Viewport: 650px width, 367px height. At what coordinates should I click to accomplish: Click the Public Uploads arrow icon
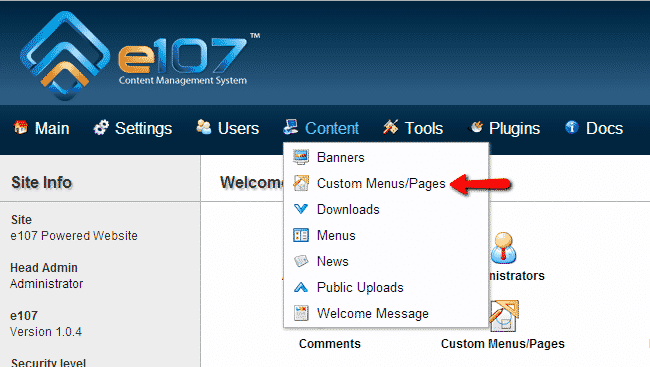coord(301,287)
